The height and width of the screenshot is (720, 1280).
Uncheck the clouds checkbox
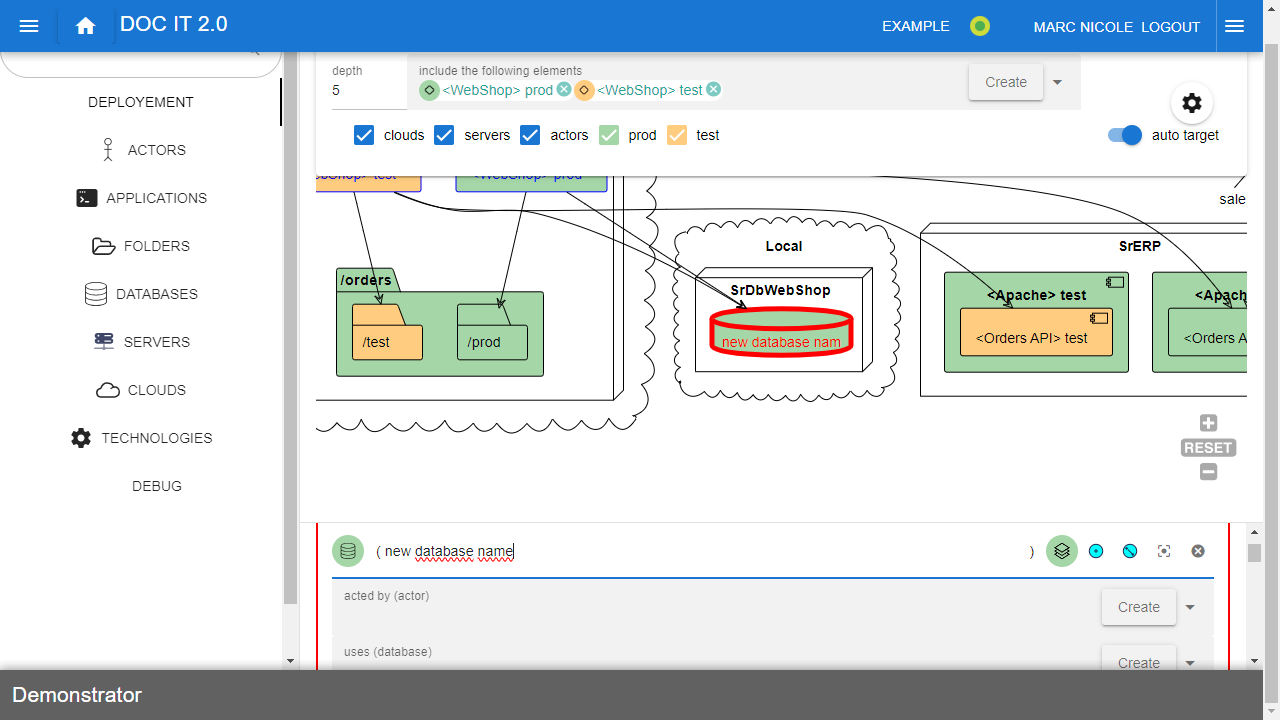(x=364, y=135)
